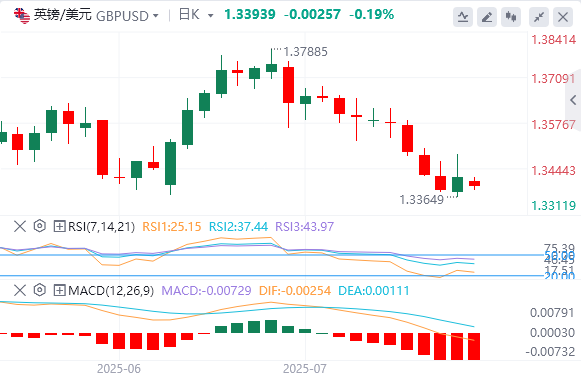Click the MACD axis label -0.00732

[550, 351]
